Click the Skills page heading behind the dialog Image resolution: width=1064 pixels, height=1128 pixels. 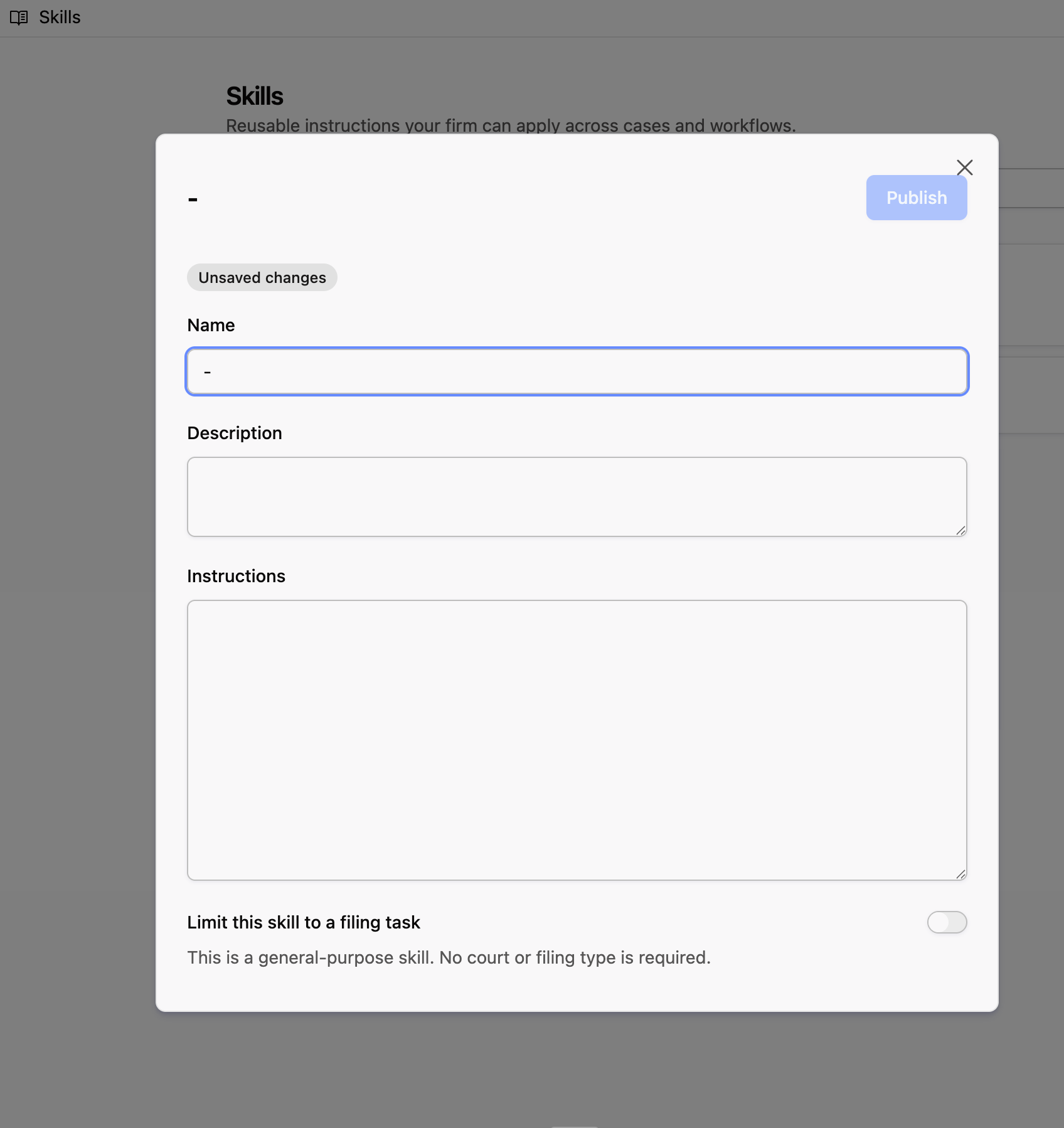tap(255, 96)
